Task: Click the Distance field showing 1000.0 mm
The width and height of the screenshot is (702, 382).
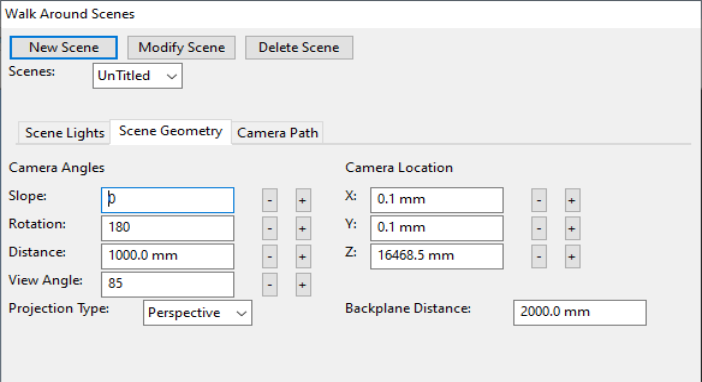Action: [x=167, y=256]
